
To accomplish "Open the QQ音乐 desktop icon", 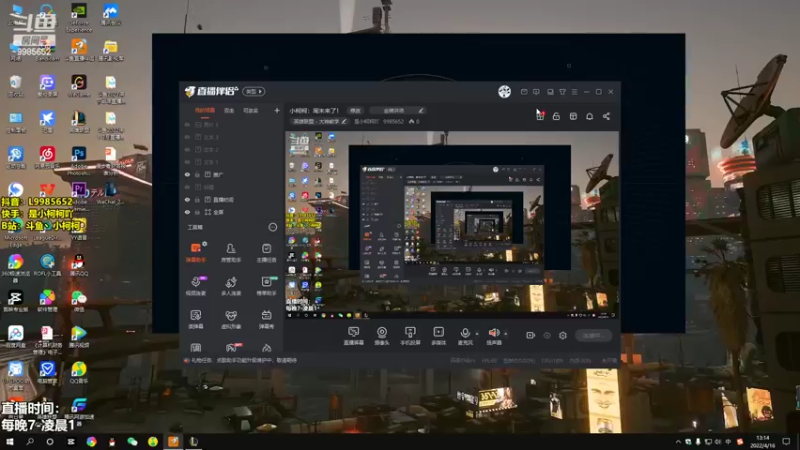I will coord(79,372).
